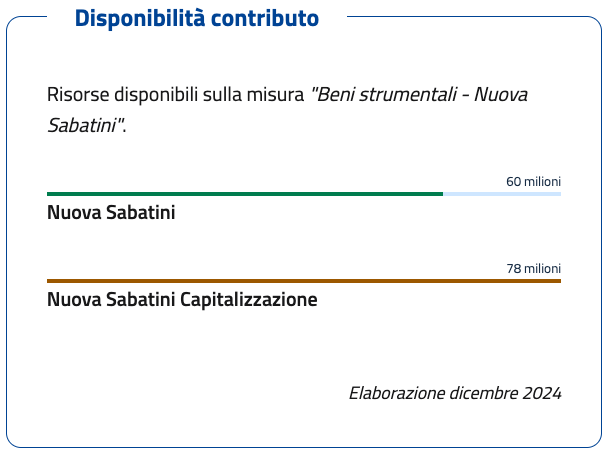Click the '60 milioni' value label

click(x=533, y=181)
